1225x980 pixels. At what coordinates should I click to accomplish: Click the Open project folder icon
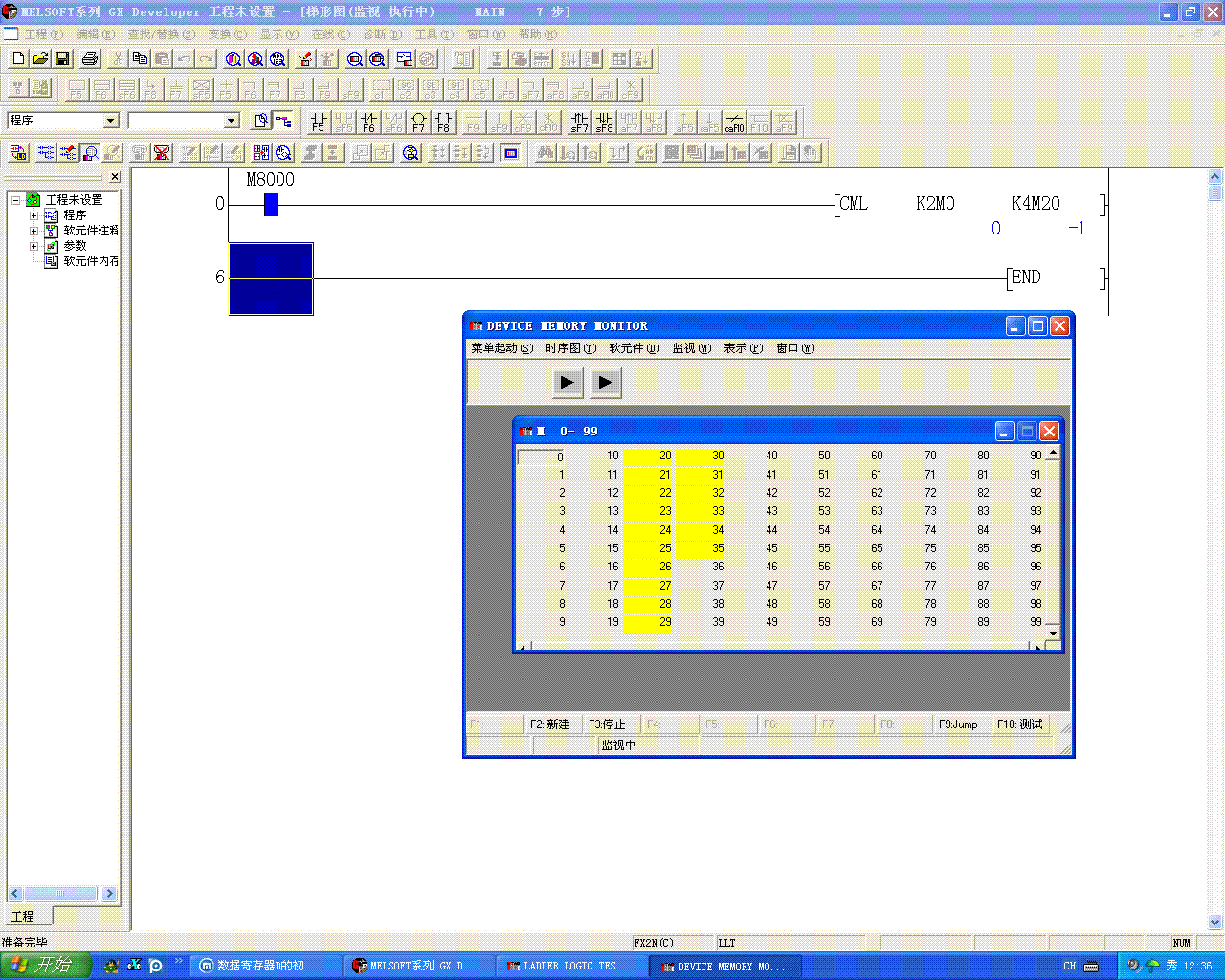40,59
